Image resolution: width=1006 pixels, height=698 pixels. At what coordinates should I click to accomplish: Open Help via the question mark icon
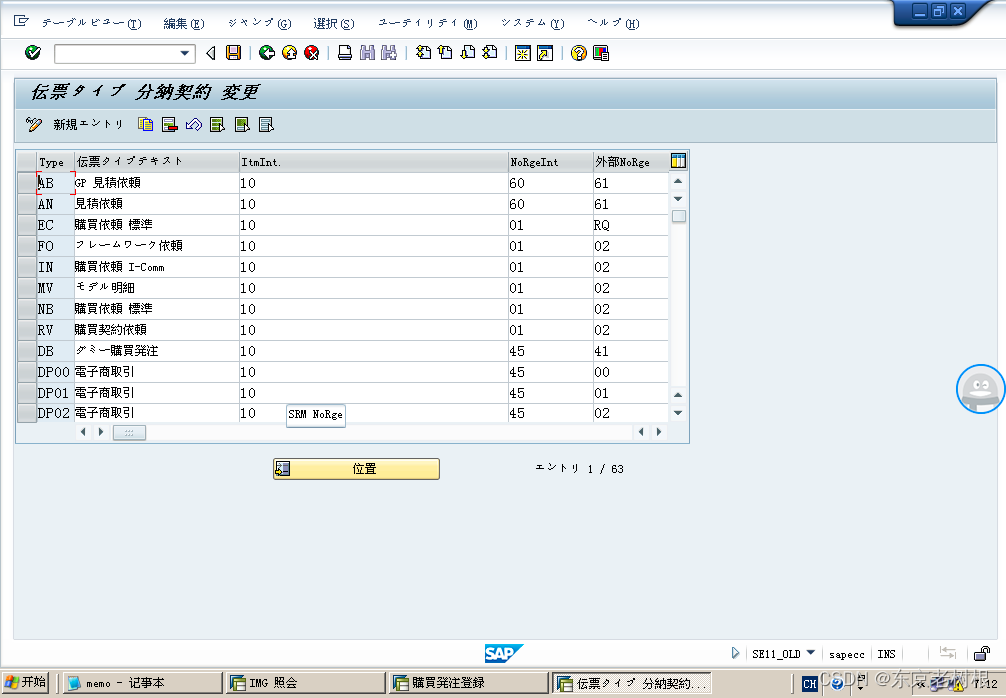coord(578,53)
